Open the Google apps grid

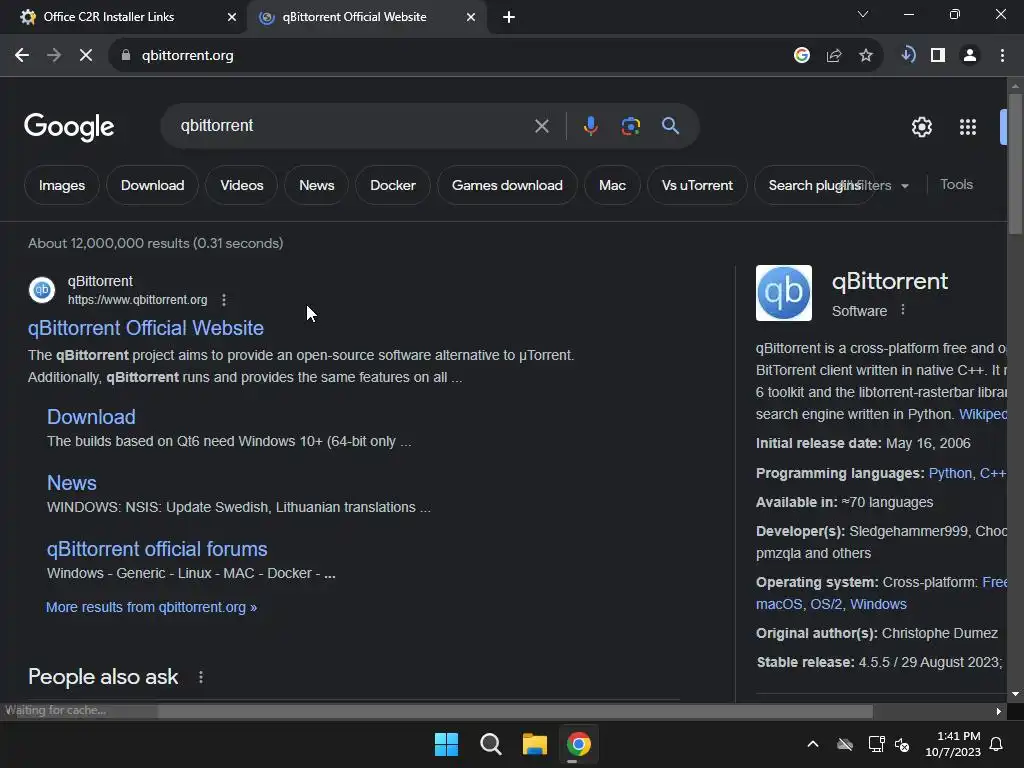[968, 127]
